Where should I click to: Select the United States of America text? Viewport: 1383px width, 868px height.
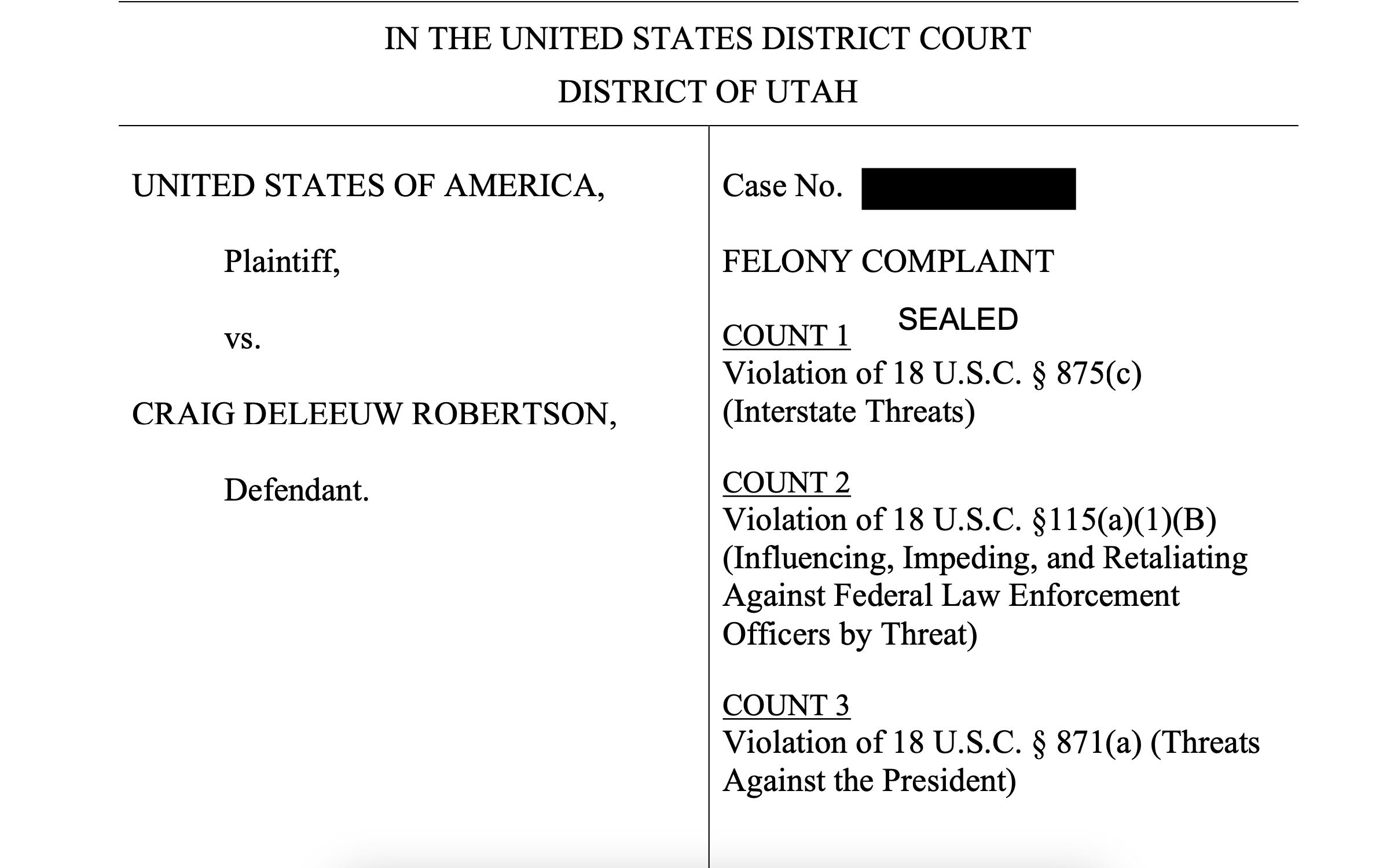click(368, 186)
